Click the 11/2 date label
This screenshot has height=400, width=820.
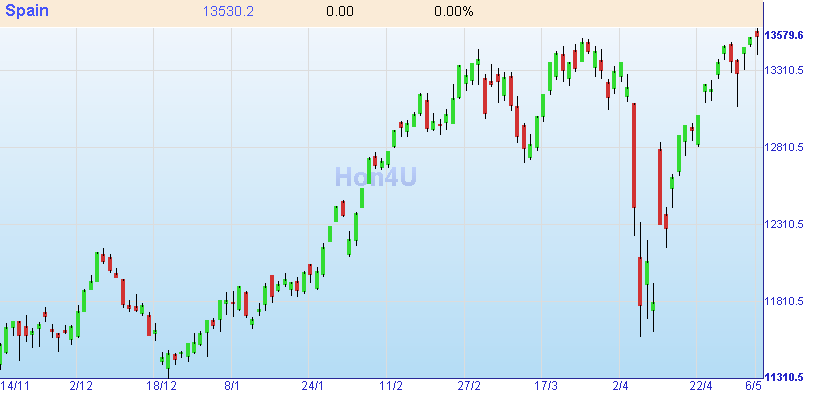tap(391, 386)
